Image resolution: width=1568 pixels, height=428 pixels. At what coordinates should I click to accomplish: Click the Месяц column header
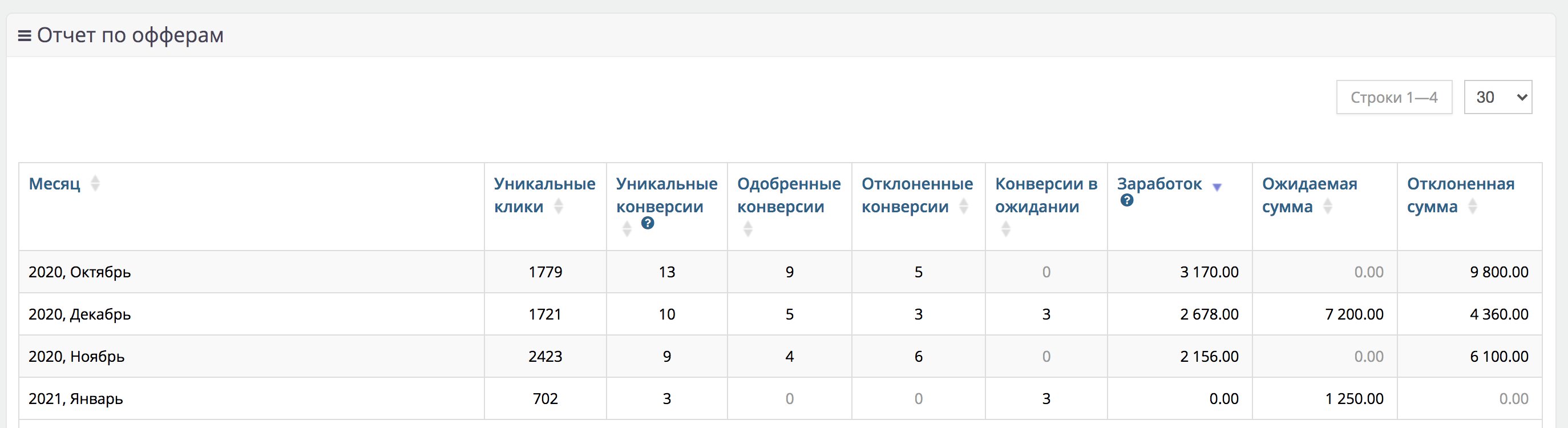tap(54, 183)
